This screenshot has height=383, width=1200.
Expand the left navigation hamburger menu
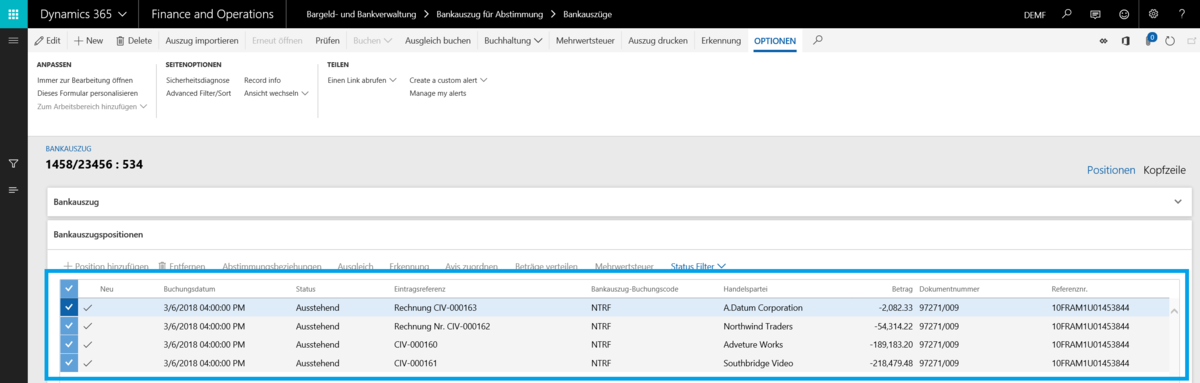pyautogui.click(x=13, y=40)
